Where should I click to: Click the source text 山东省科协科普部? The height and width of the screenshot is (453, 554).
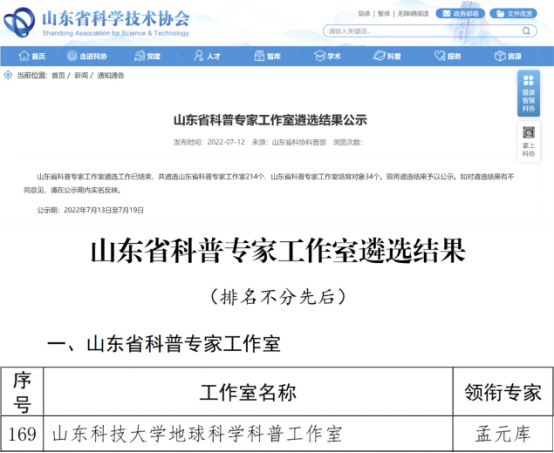pyautogui.click(x=299, y=142)
